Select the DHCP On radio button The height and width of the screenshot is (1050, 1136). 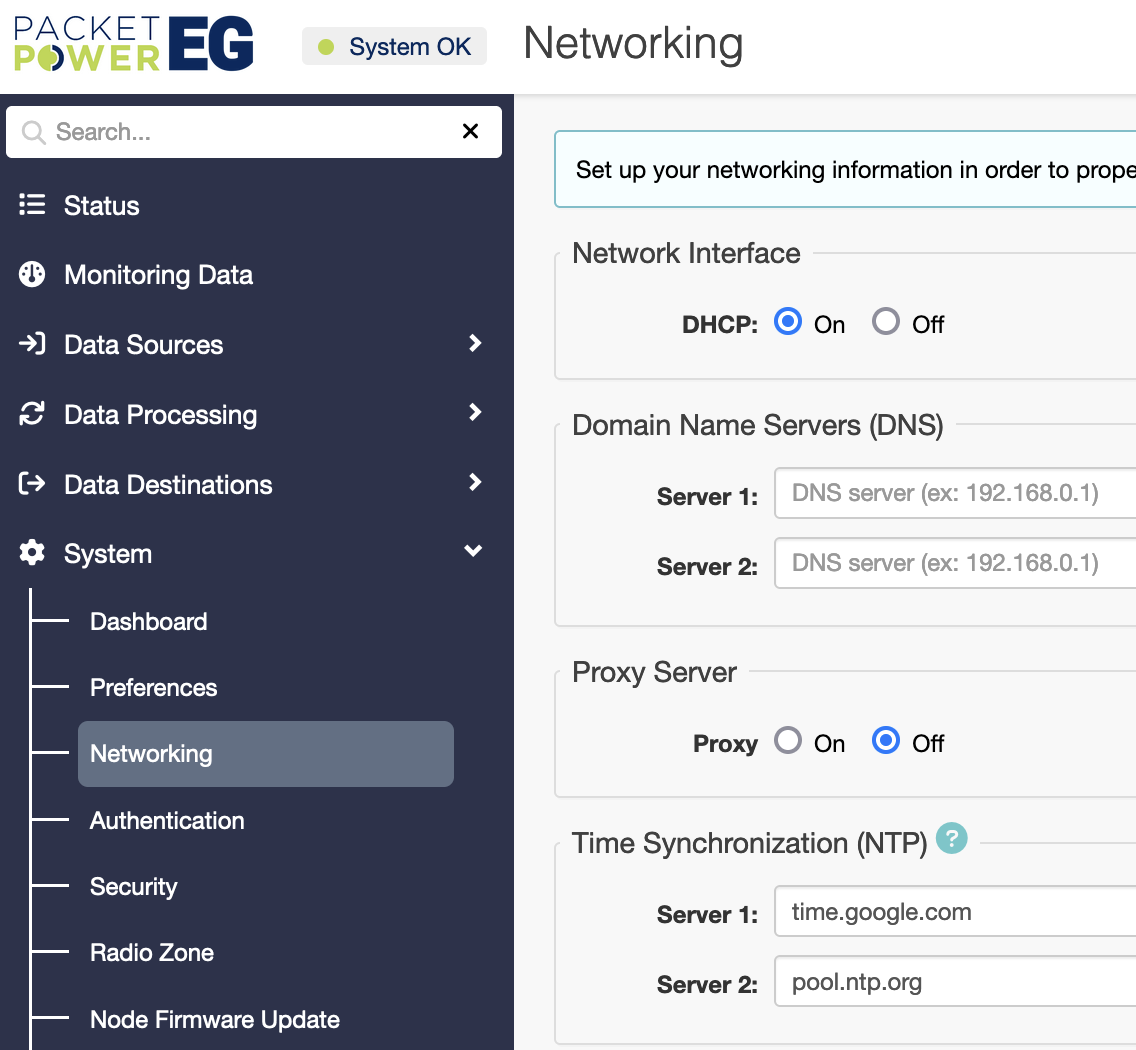pos(788,322)
